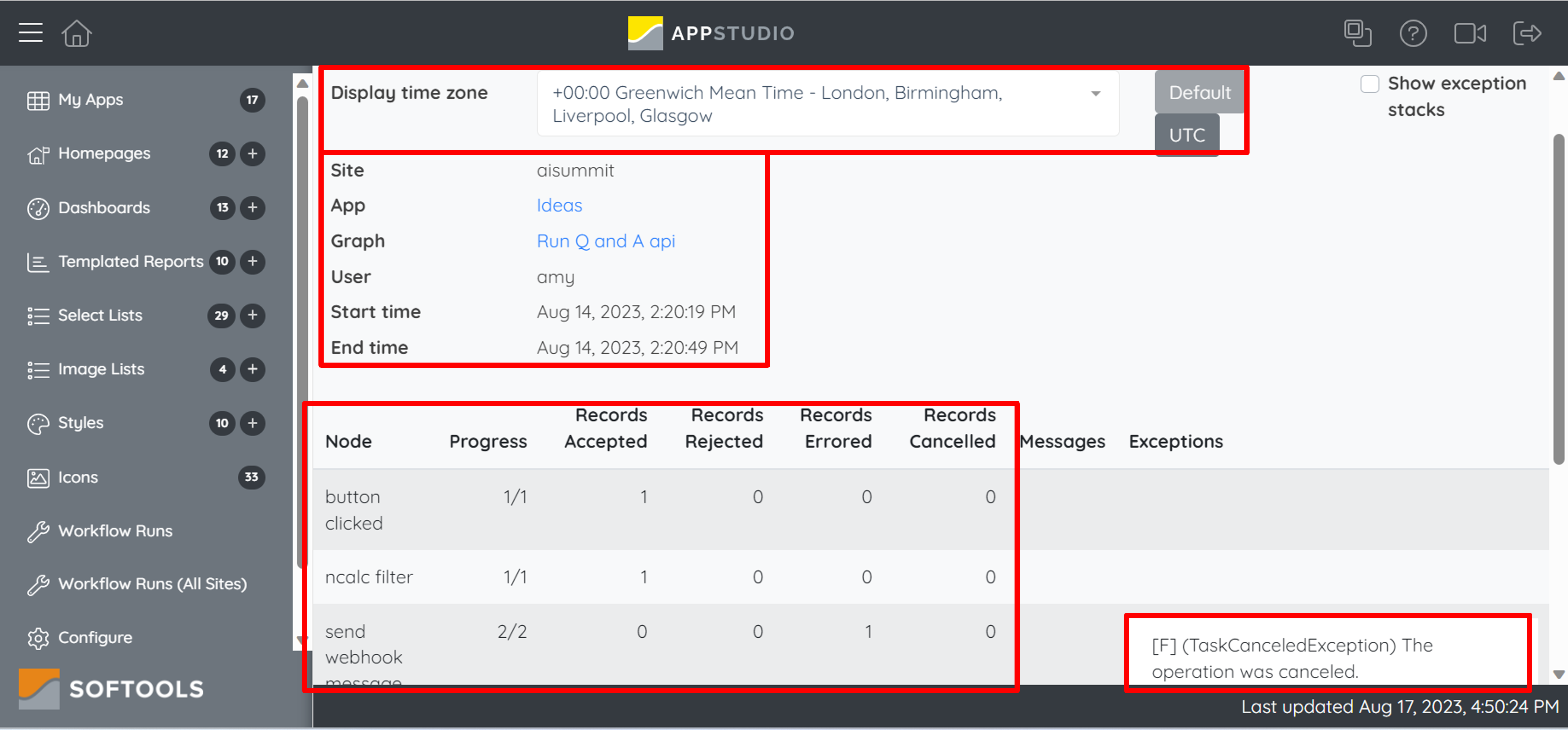Click the End time value Aug 14 2:20:49 PM
Screen dimensions: 1568x730
coord(637,347)
